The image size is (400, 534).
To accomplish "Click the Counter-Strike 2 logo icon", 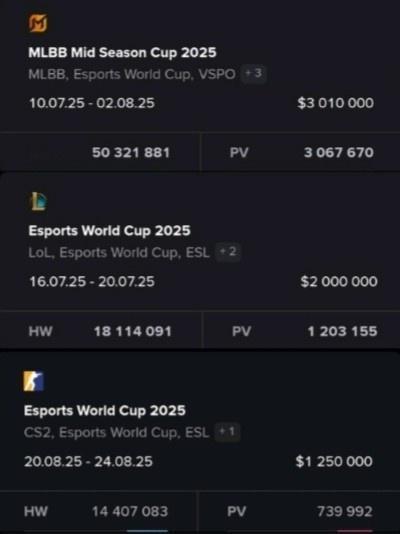I will click(x=33, y=381).
